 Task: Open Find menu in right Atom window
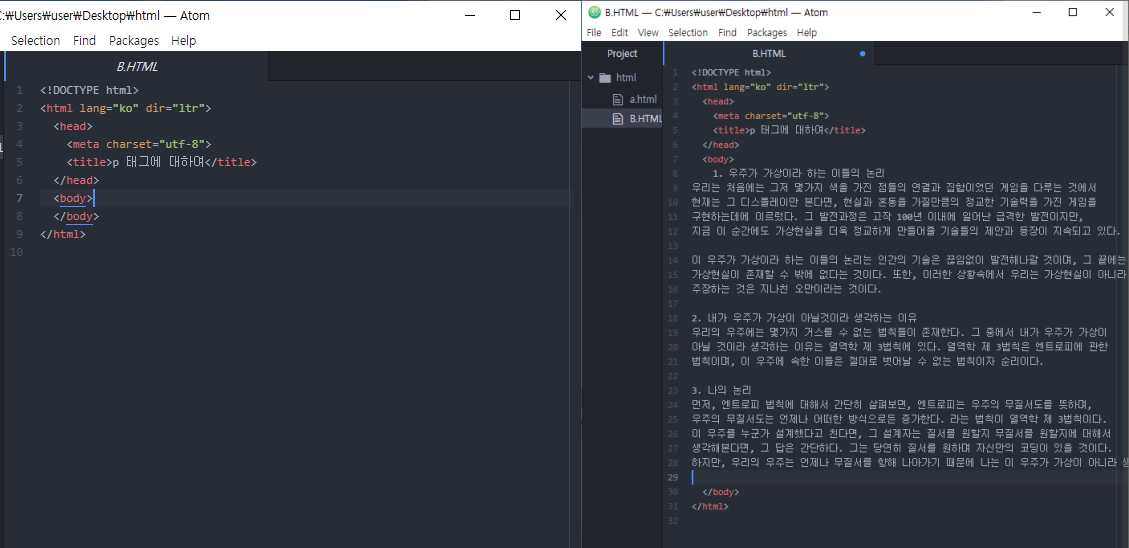pos(727,32)
